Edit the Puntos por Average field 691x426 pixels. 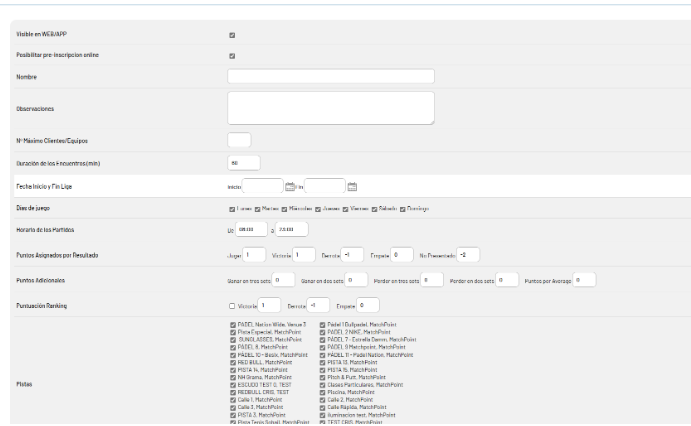pyautogui.click(x=584, y=280)
